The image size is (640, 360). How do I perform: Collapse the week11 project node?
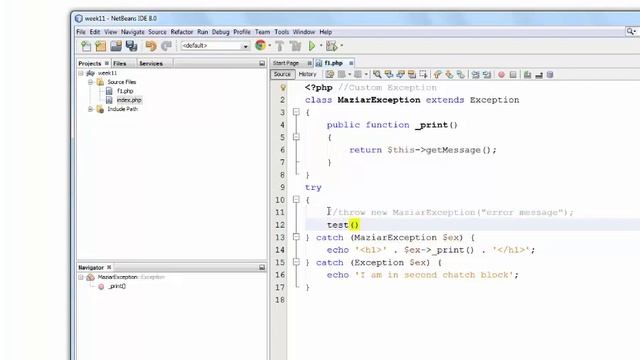coord(81,73)
